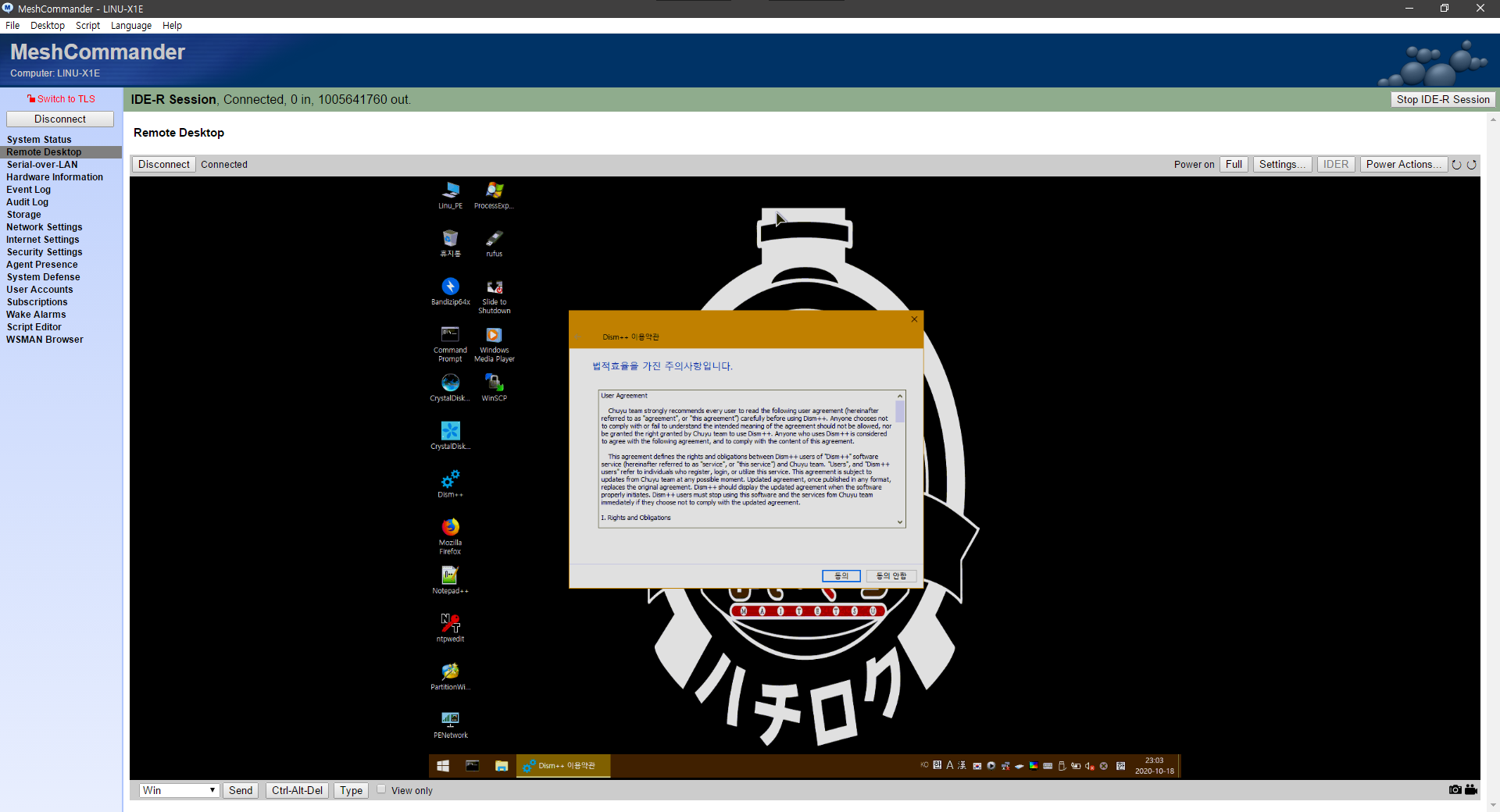Click Stop IDE-R Session button

coord(1443,99)
